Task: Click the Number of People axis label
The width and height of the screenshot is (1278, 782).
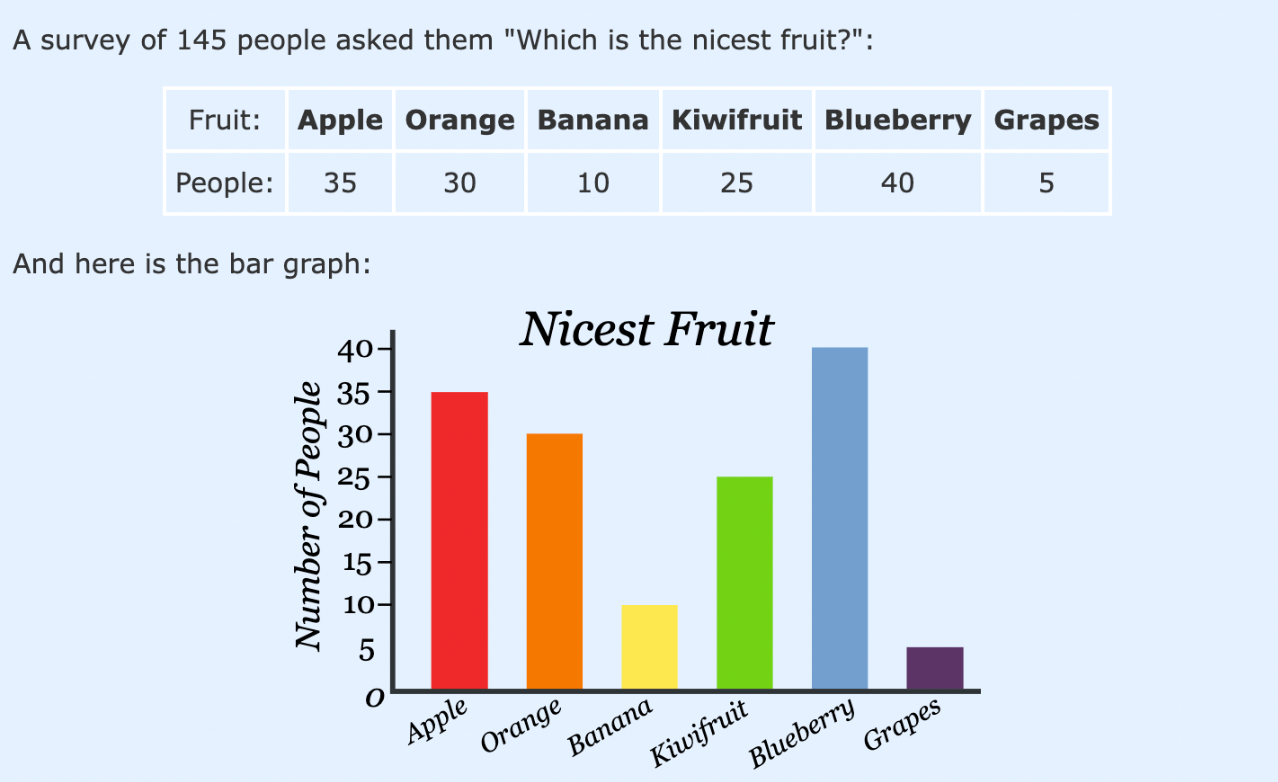Action: [311, 513]
